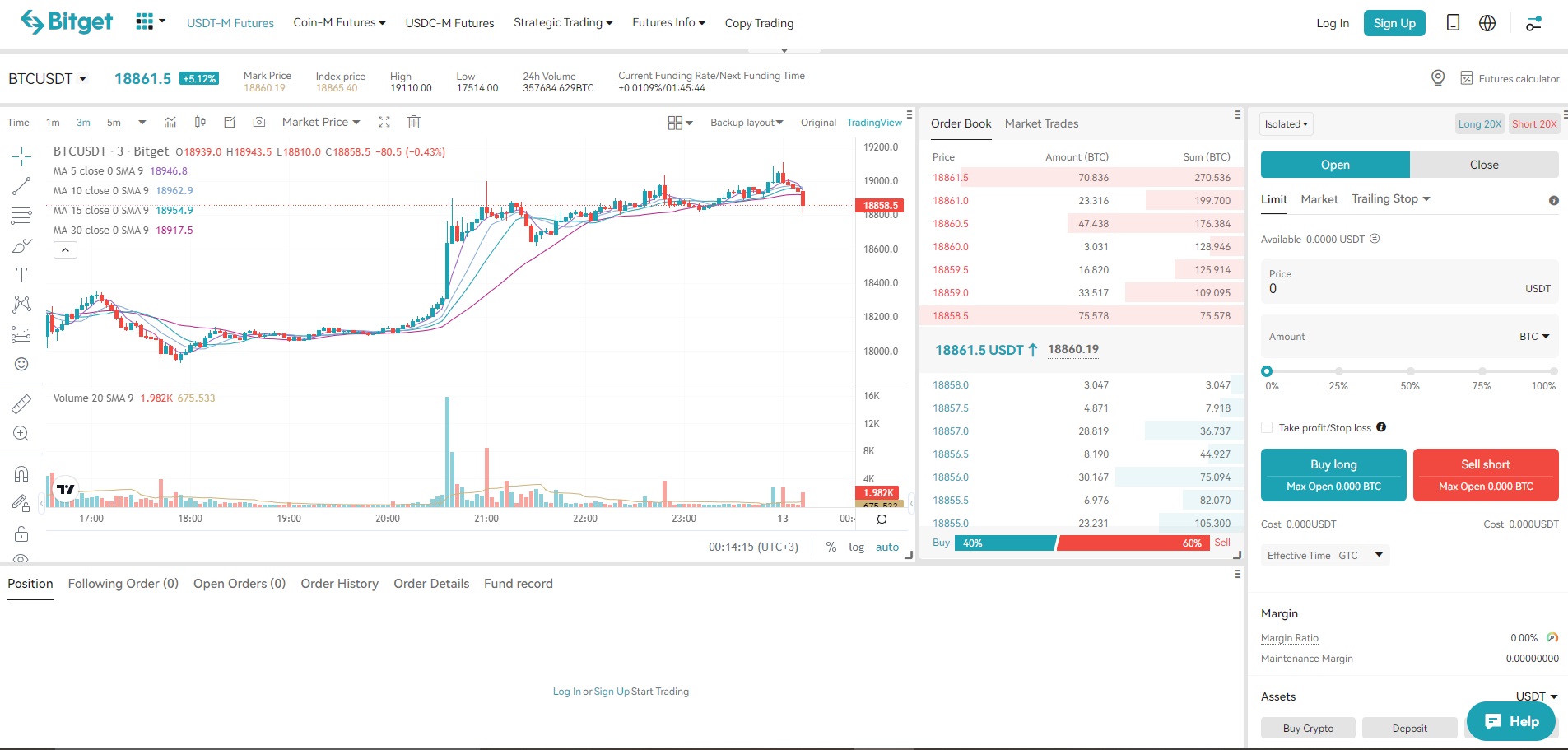
Task: Change candlestick chart style icon
Action: pos(200,122)
